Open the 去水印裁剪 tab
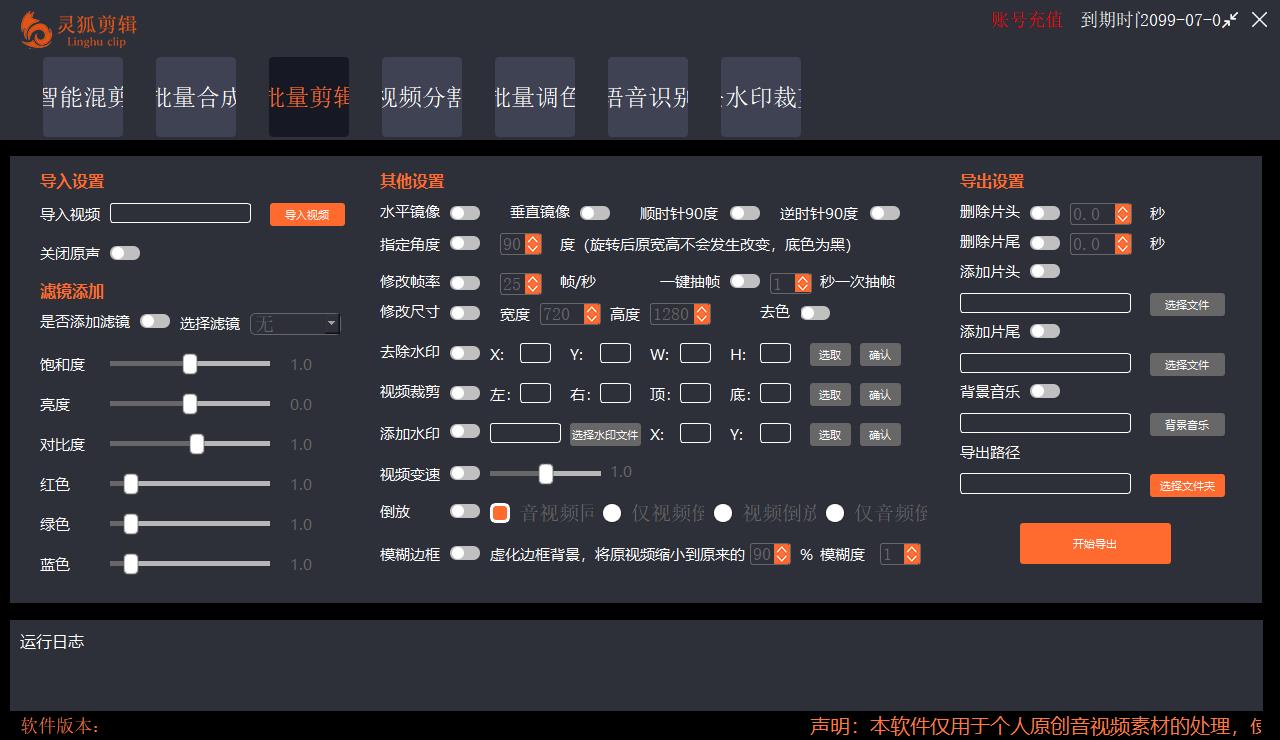 point(761,96)
